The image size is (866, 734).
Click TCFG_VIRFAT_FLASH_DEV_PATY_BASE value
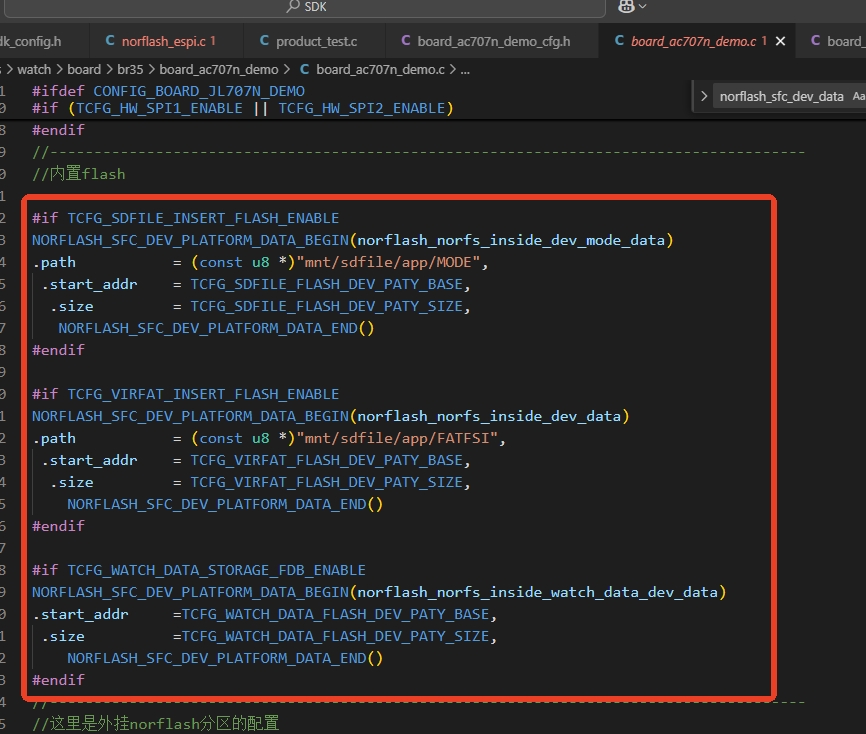point(326,461)
